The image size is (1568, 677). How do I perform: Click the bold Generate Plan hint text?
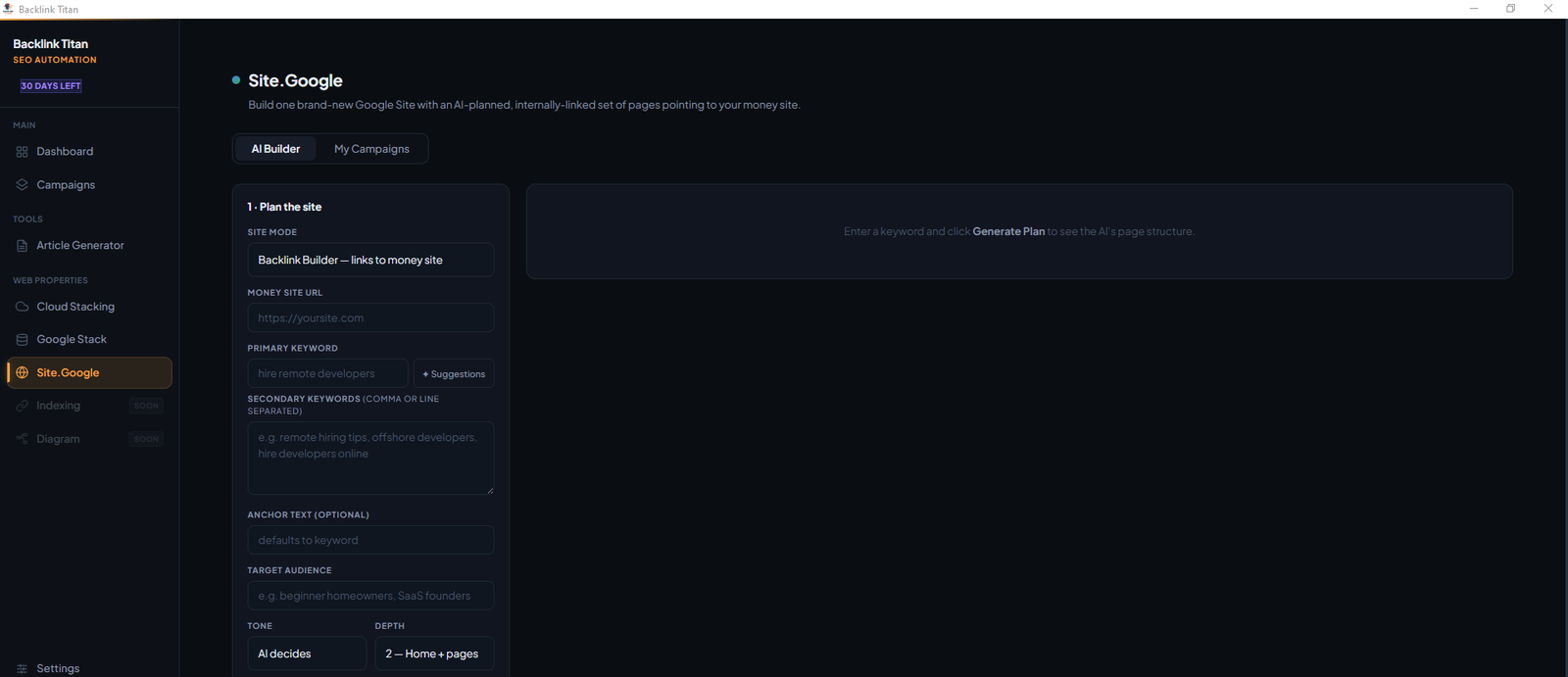(x=1008, y=231)
